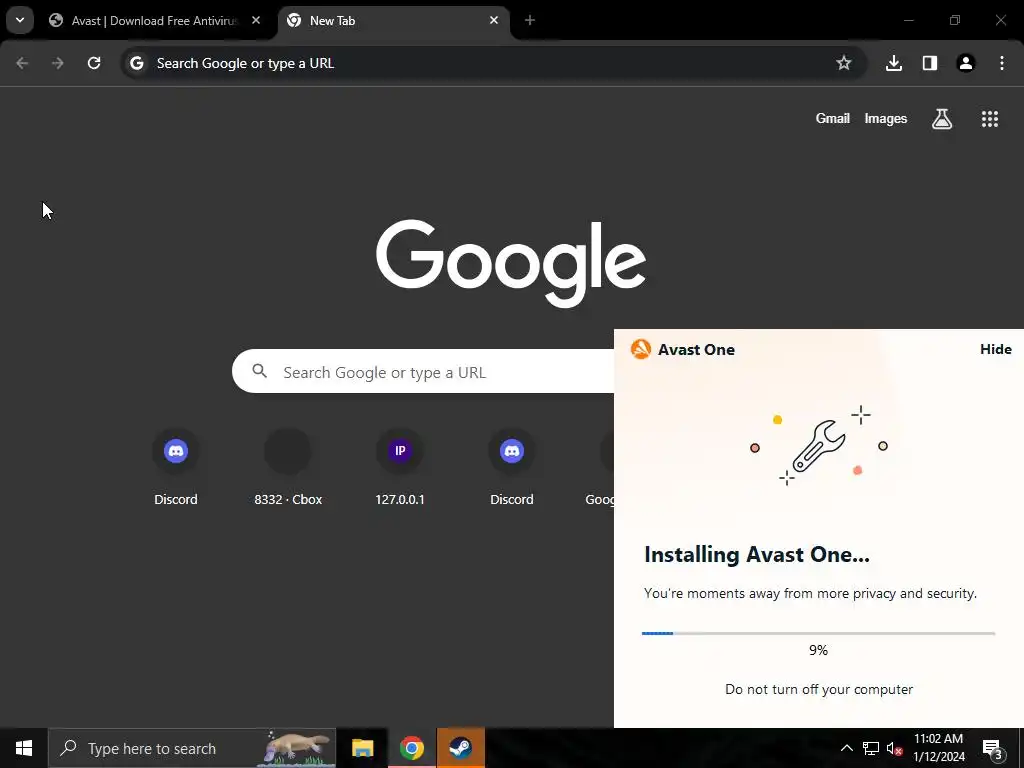
Task: Toggle the Chrome side panel
Action: pos(930,63)
